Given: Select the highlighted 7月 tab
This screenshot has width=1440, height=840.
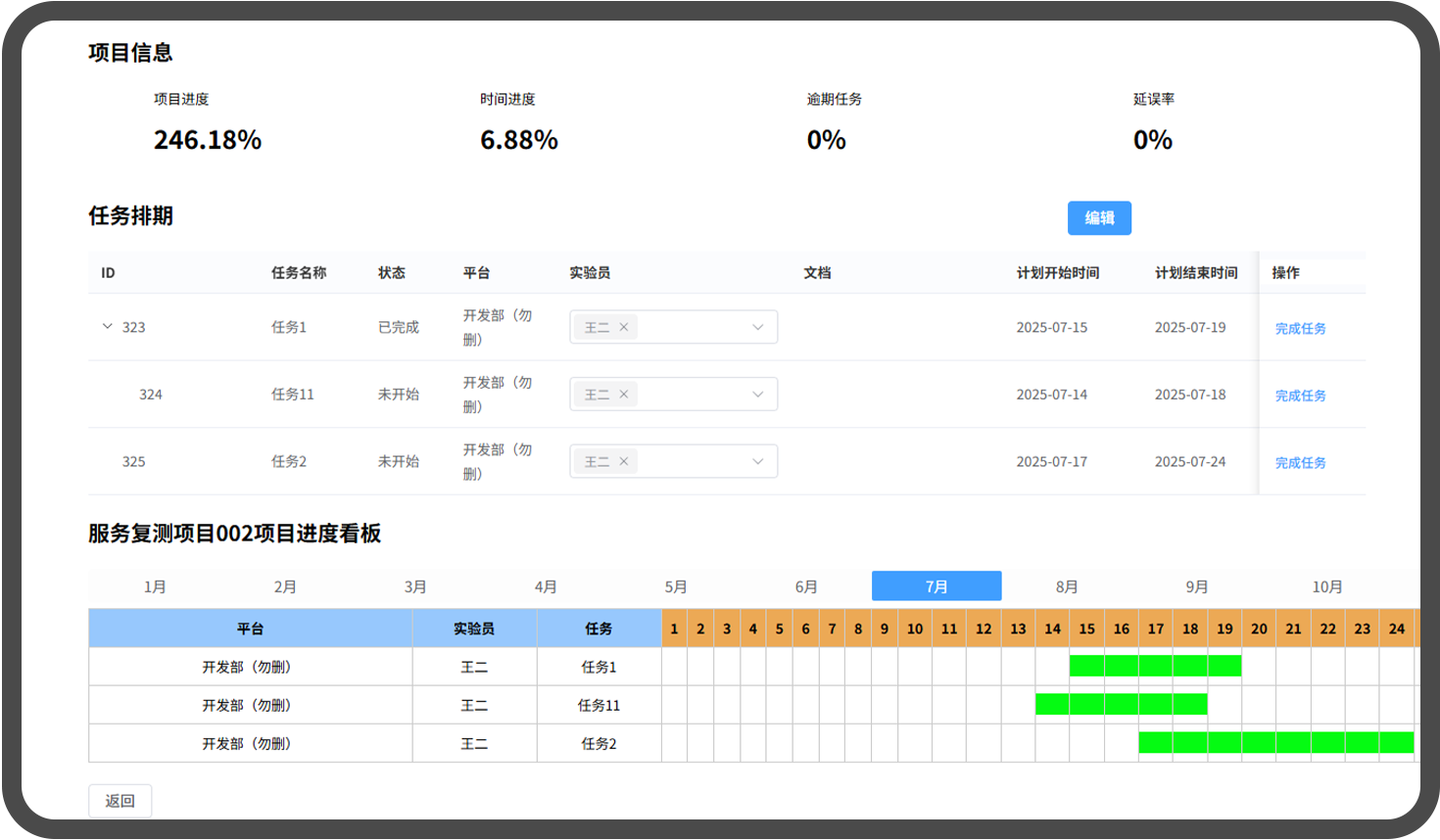Looking at the screenshot, I should point(936,586).
